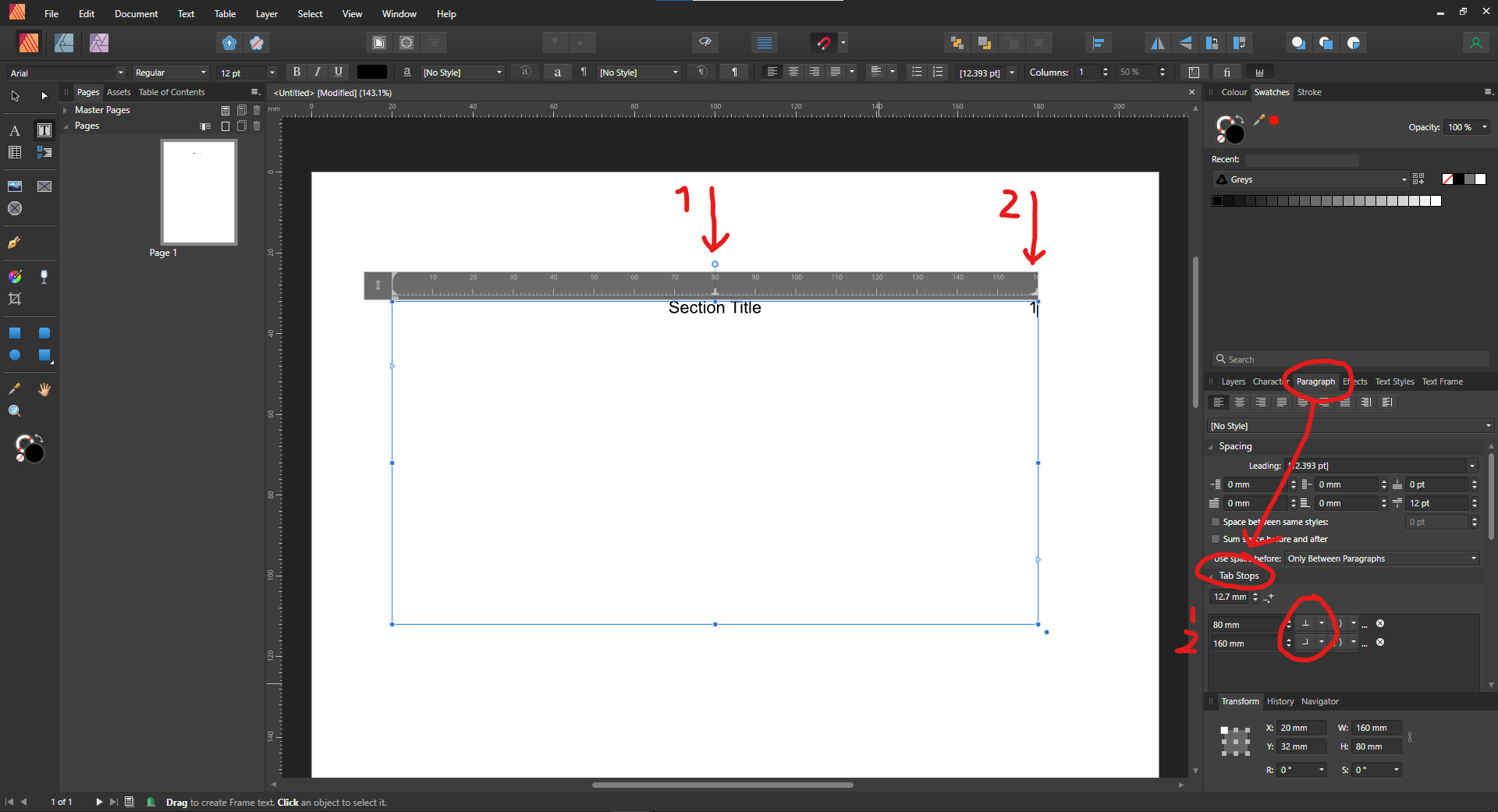The width and height of the screenshot is (1498, 812).
Task: Switch to the Text Styles panel tab
Action: tap(1394, 381)
